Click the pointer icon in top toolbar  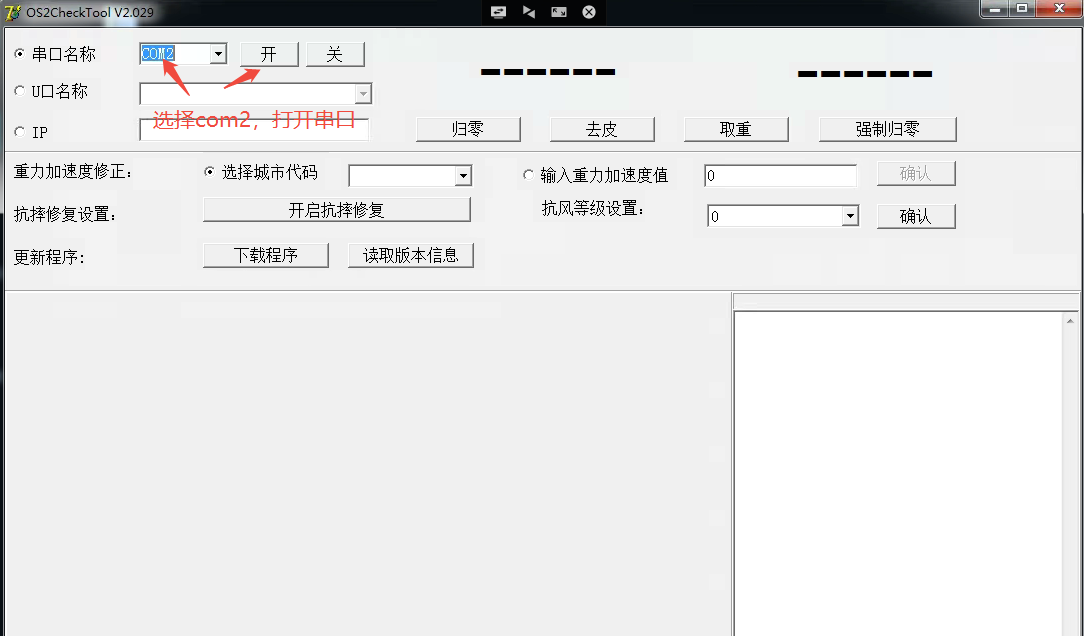click(529, 12)
